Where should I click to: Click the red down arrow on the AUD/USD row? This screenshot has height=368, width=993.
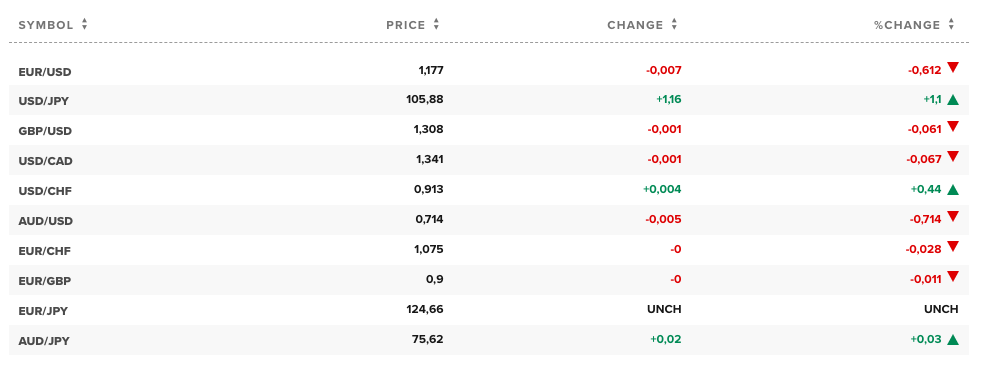tap(953, 217)
